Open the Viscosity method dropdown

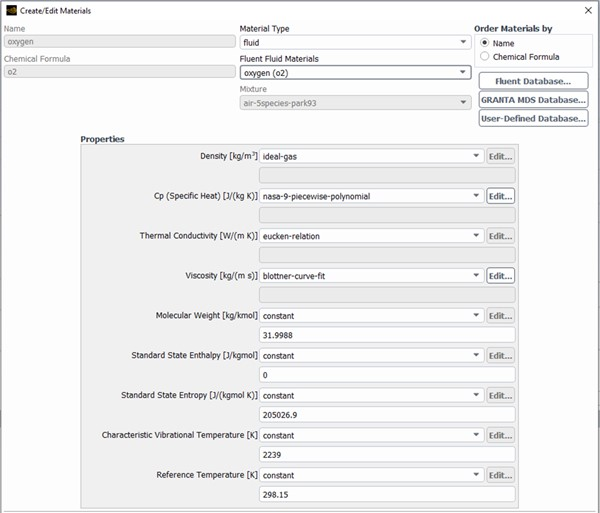coord(371,276)
